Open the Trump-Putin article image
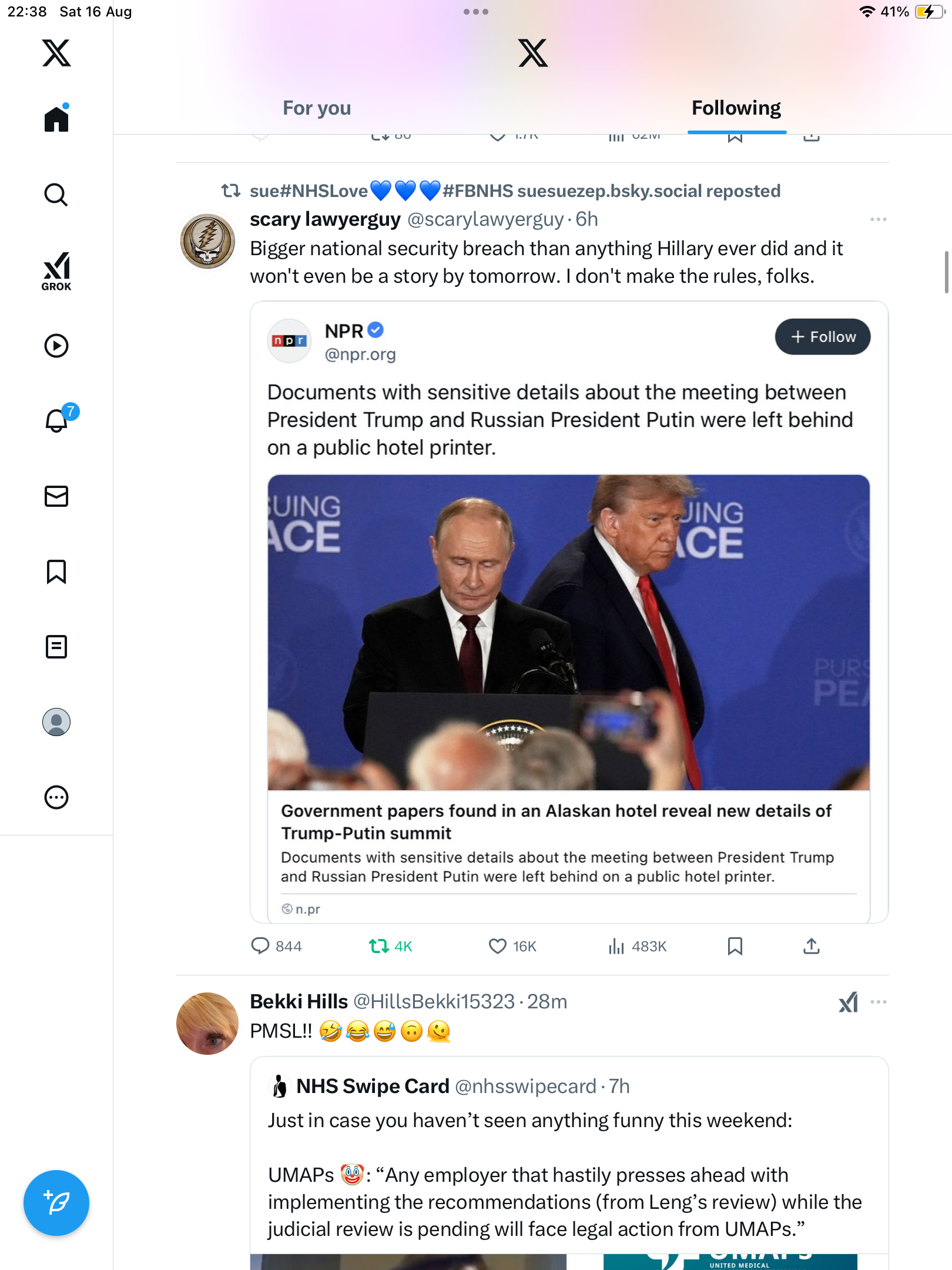Screen dimensions: 952x1270 568,632
